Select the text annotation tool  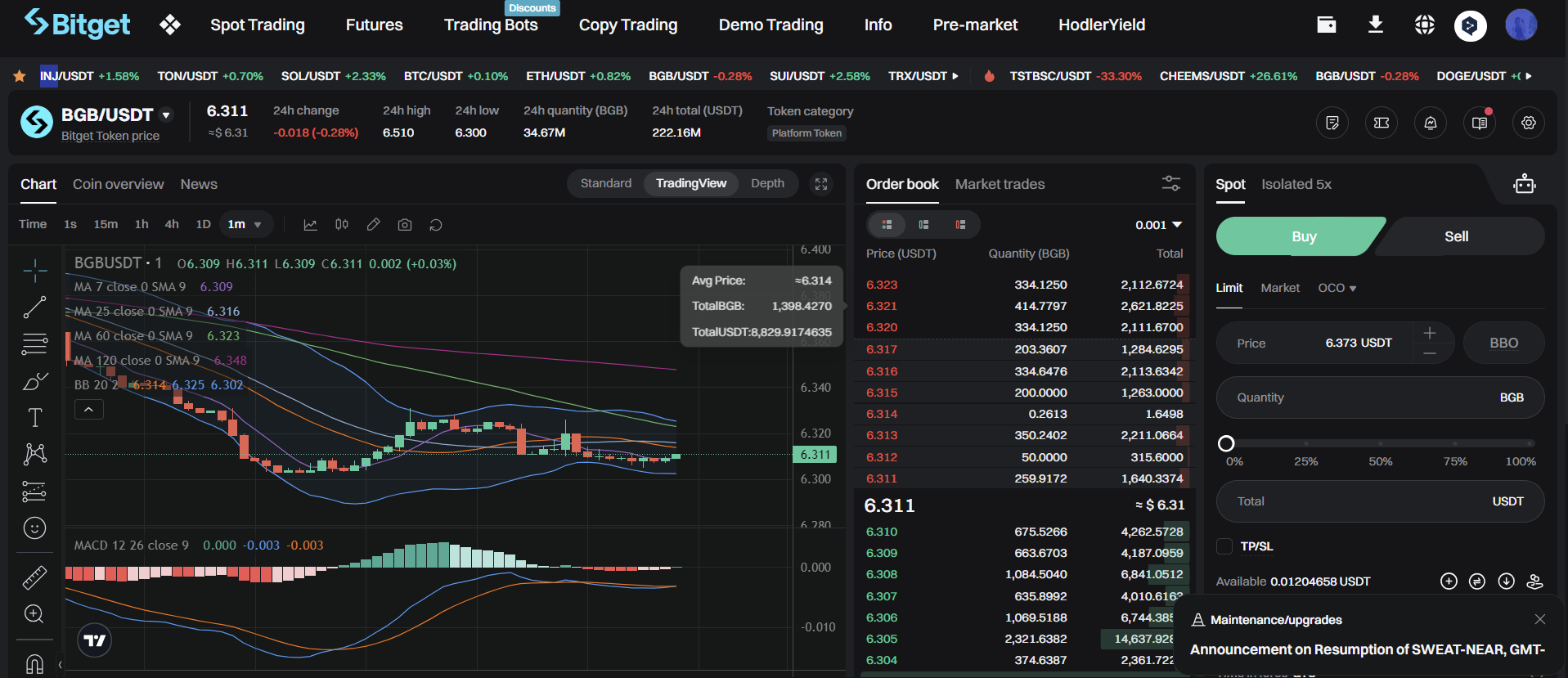point(34,418)
